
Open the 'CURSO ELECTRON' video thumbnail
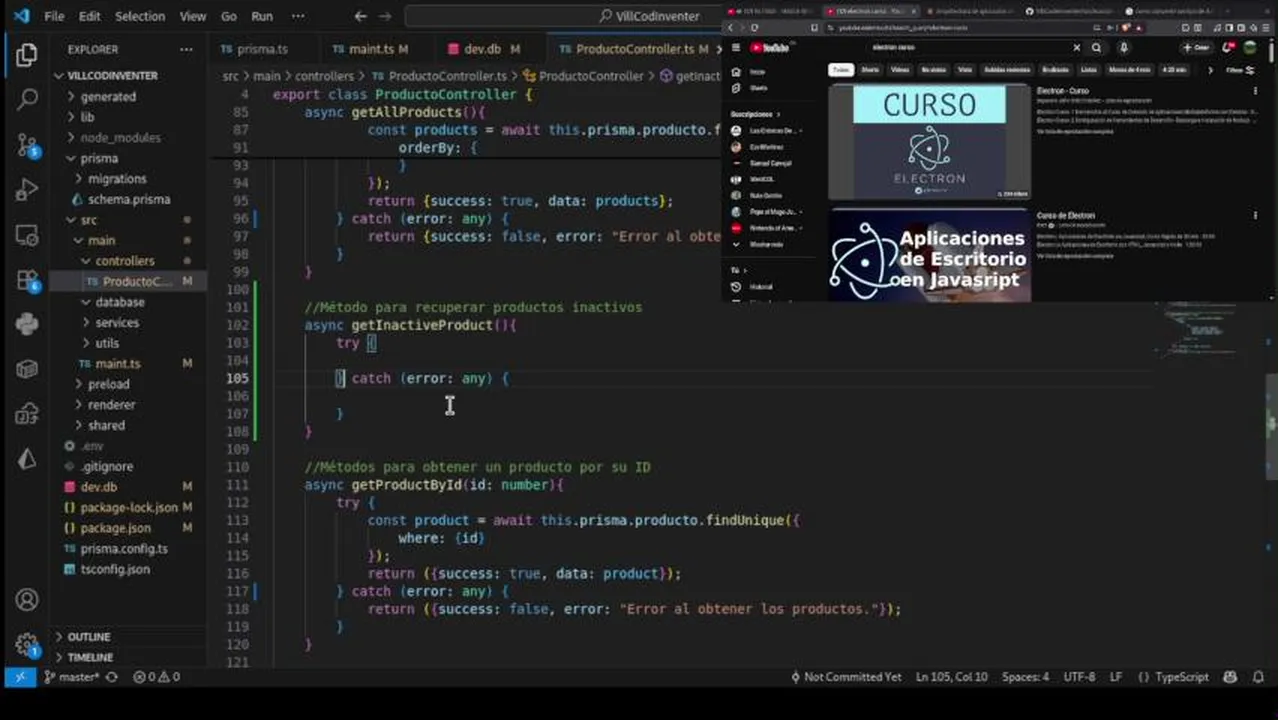929,141
